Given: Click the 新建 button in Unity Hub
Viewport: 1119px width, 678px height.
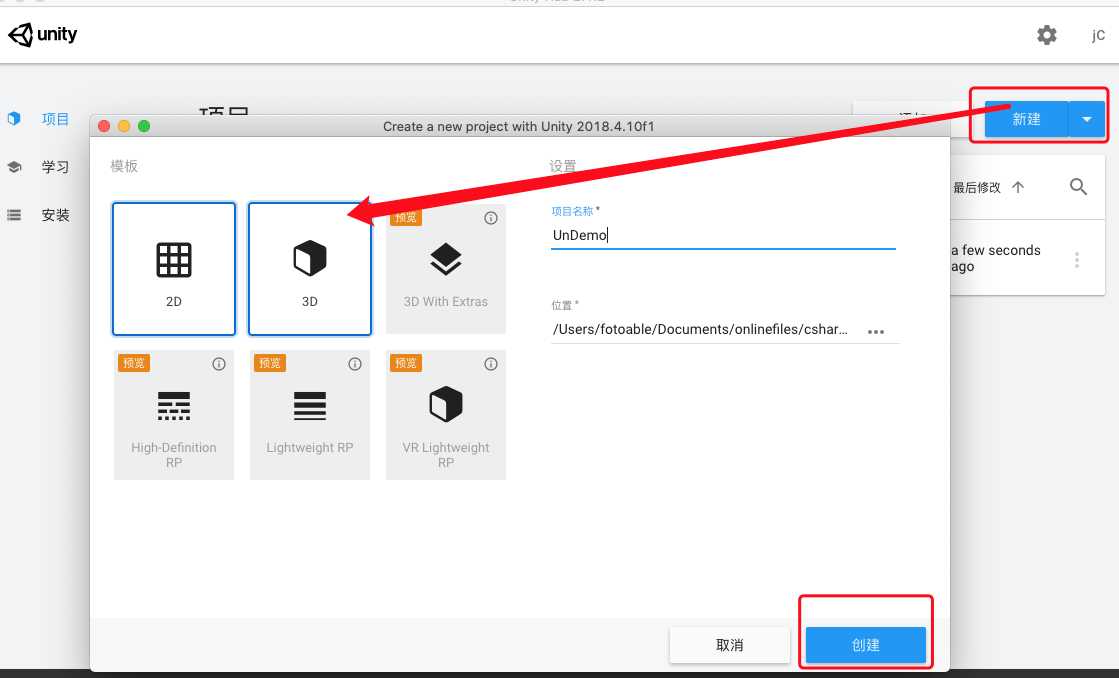Looking at the screenshot, I should tap(1026, 119).
